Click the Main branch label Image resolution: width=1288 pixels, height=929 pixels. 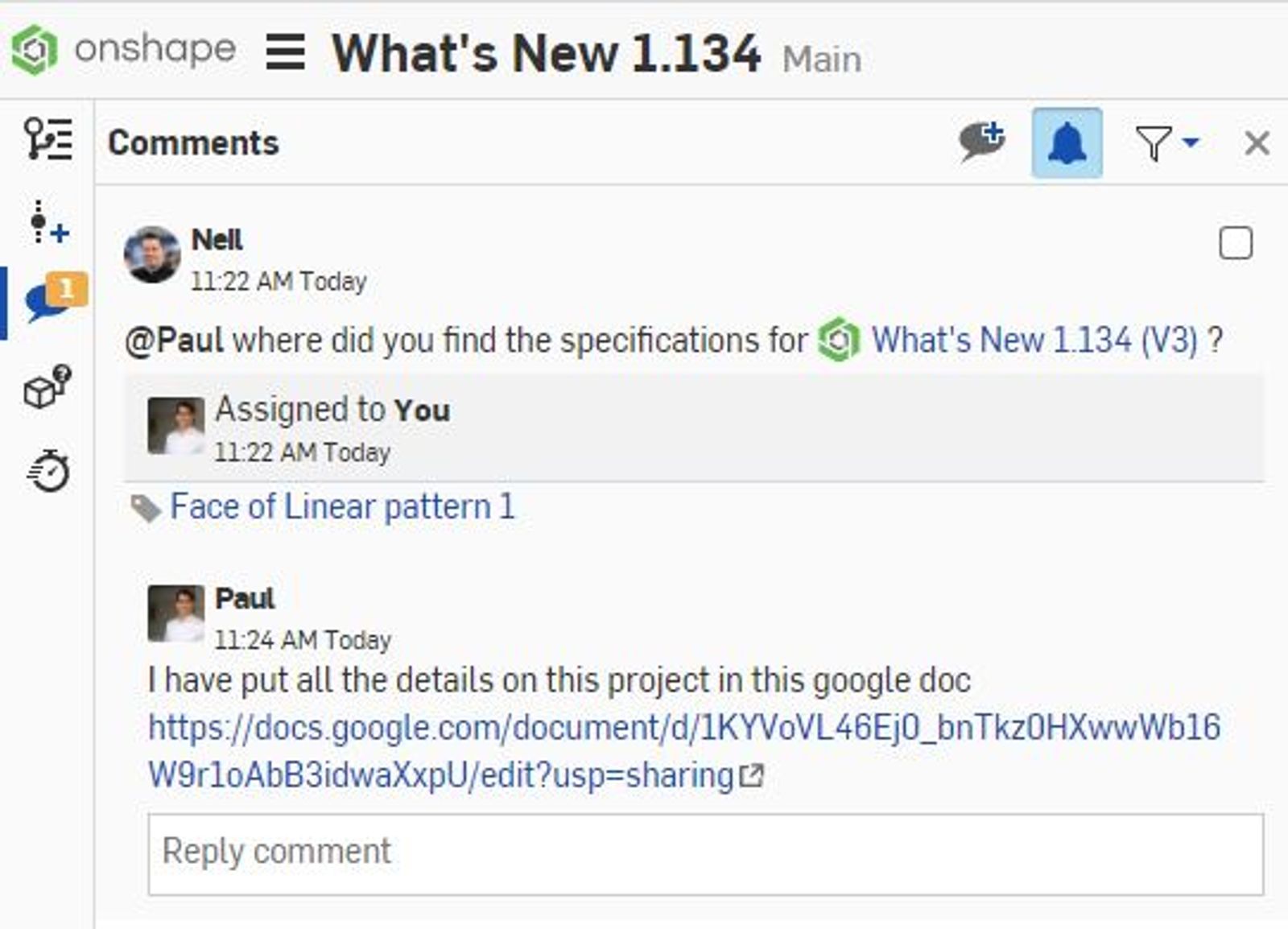(821, 60)
